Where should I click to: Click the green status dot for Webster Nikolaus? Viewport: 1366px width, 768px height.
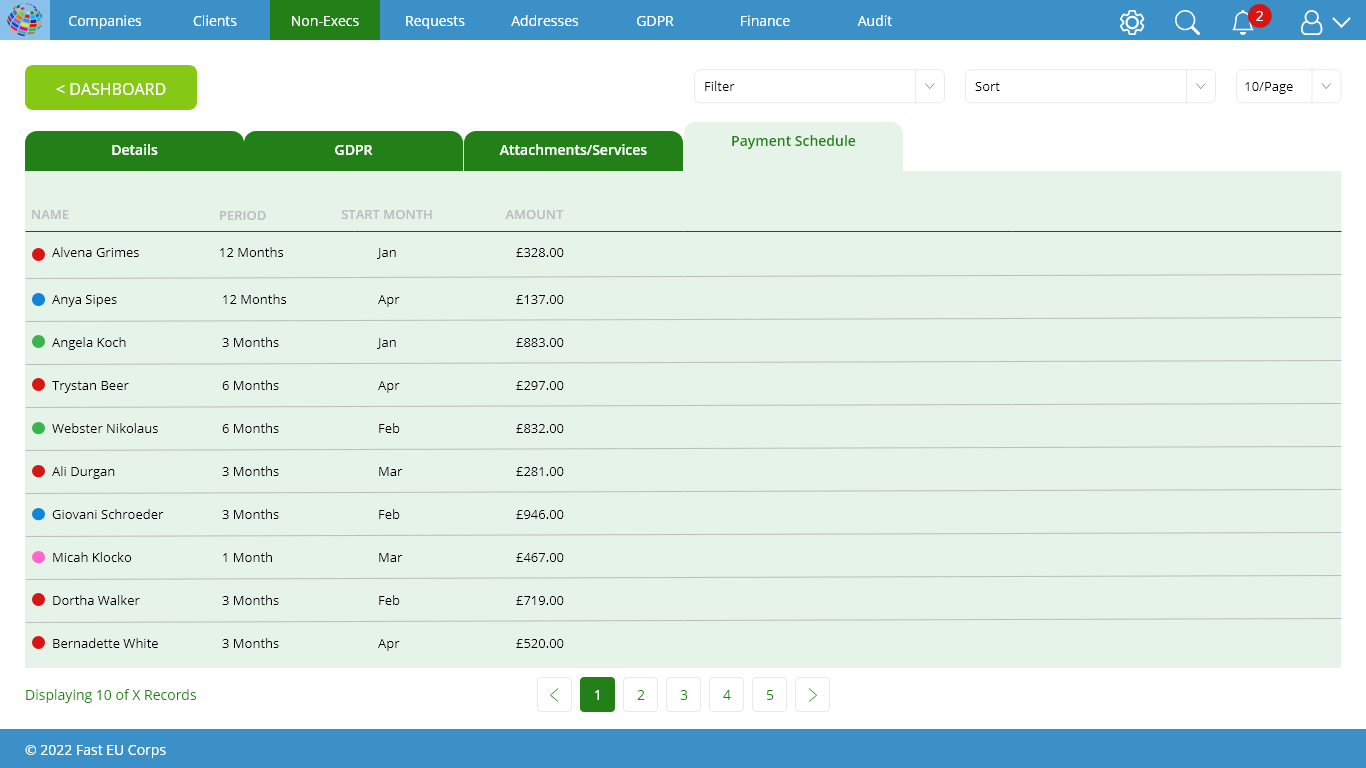click(39, 428)
